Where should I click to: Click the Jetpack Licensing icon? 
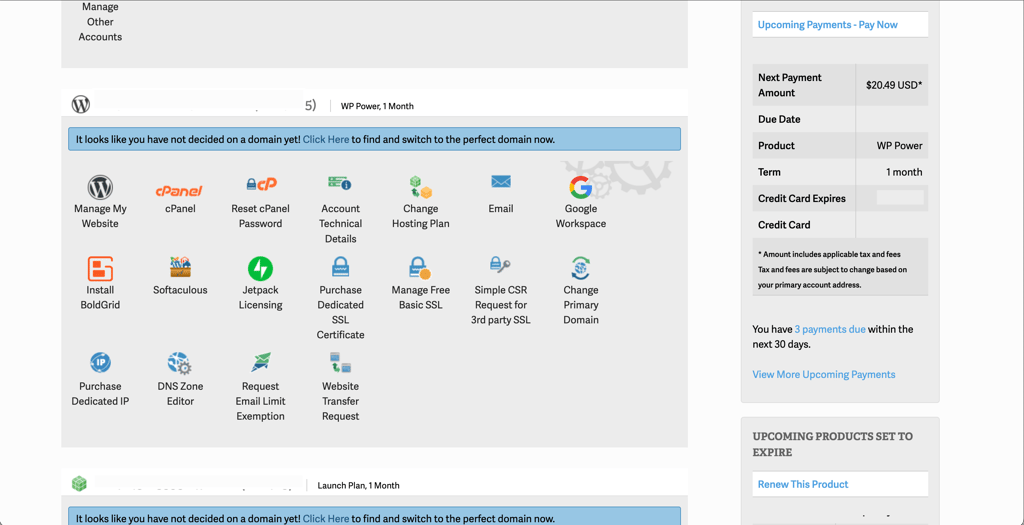pyautogui.click(x=261, y=268)
